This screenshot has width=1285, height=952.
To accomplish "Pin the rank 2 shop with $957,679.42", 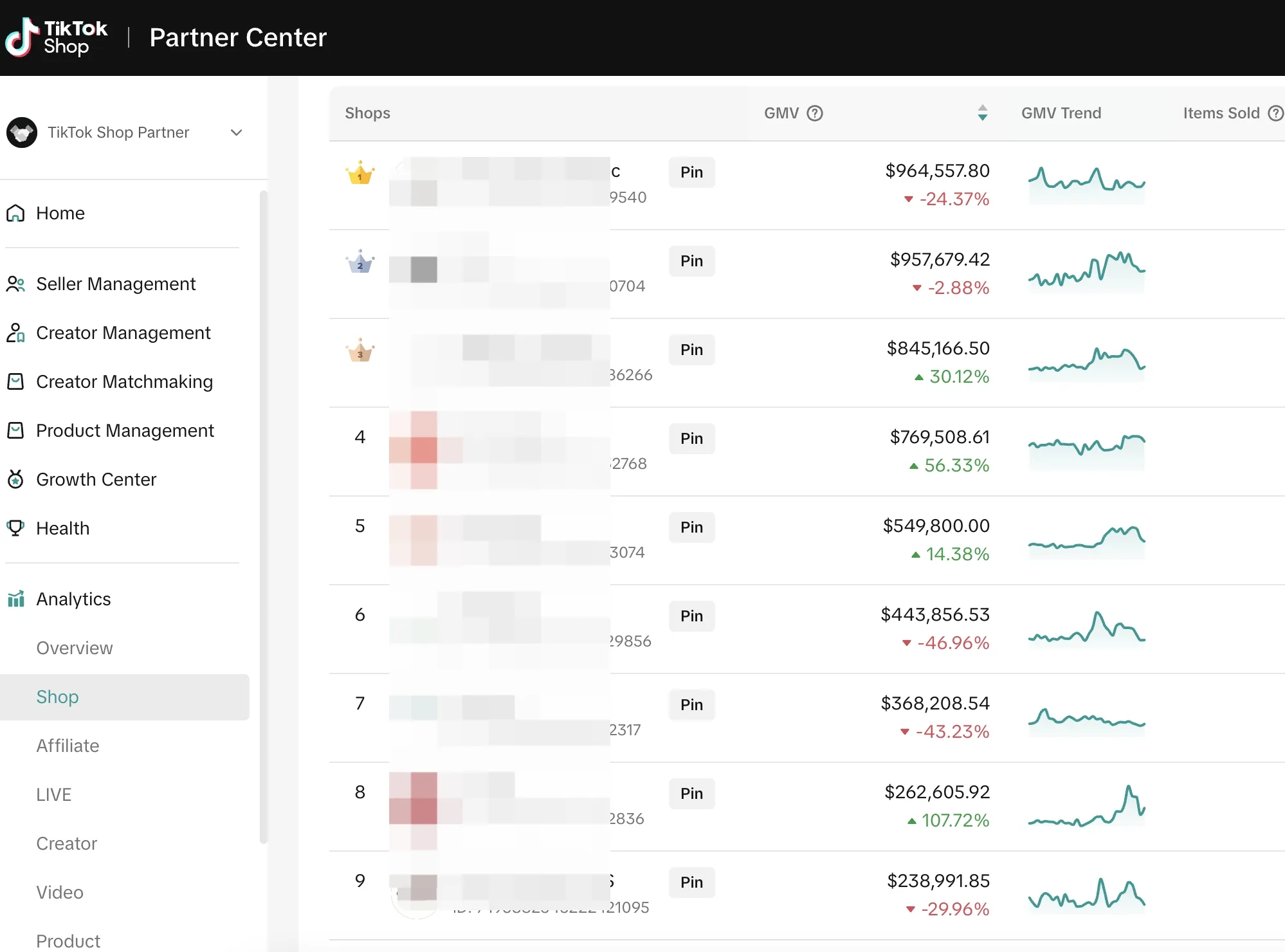I will pyautogui.click(x=692, y=261).
